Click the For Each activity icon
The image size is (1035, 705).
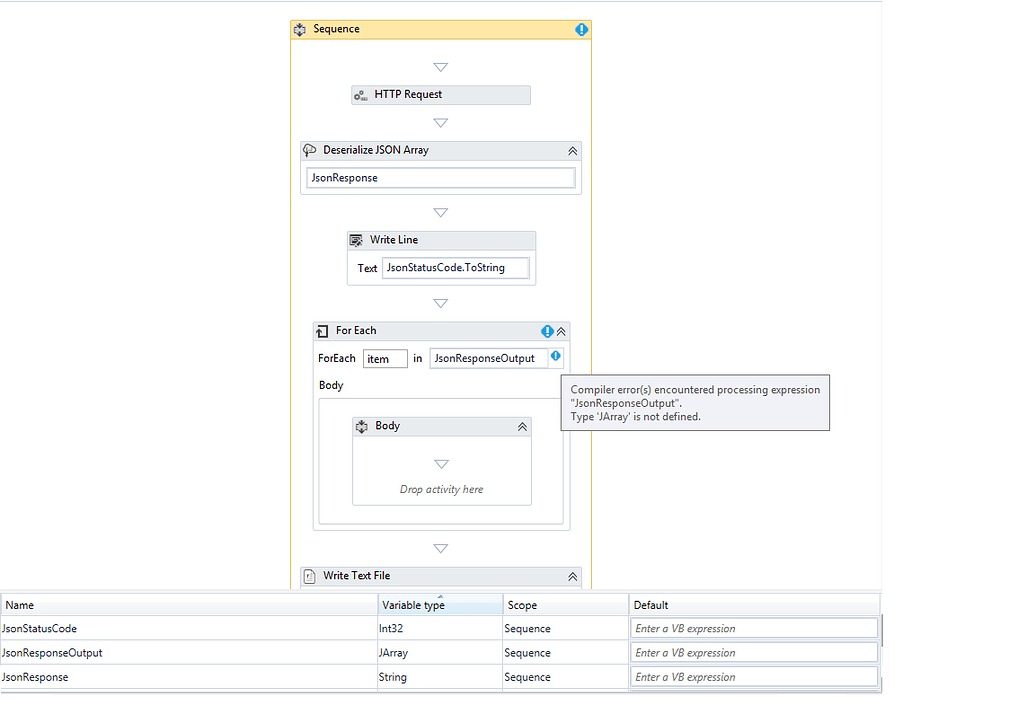coord(322,331)
